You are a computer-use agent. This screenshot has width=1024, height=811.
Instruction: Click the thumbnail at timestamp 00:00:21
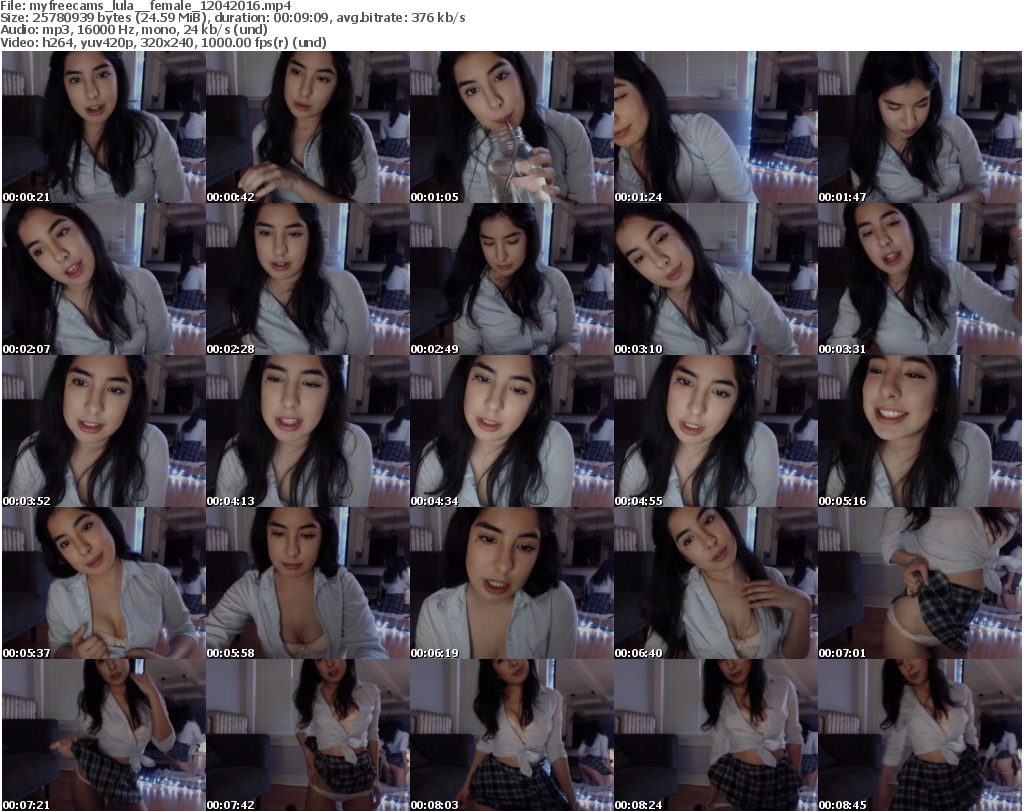coord(103,127)
